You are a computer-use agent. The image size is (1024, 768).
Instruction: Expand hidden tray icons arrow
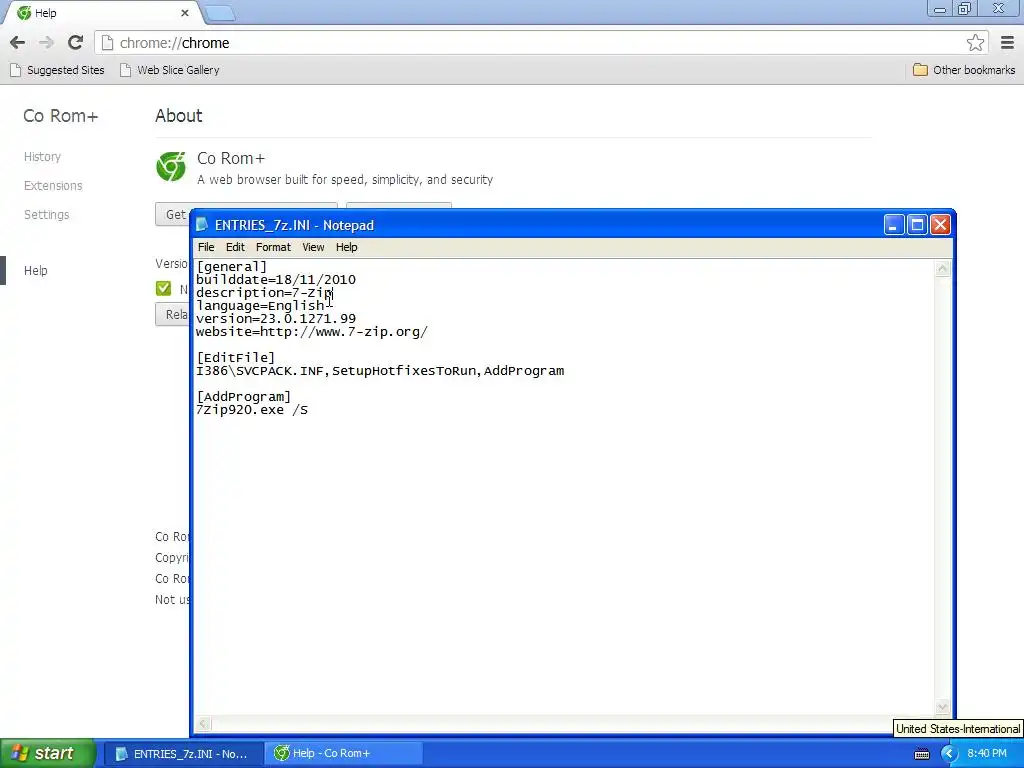[x=948, y=754]
